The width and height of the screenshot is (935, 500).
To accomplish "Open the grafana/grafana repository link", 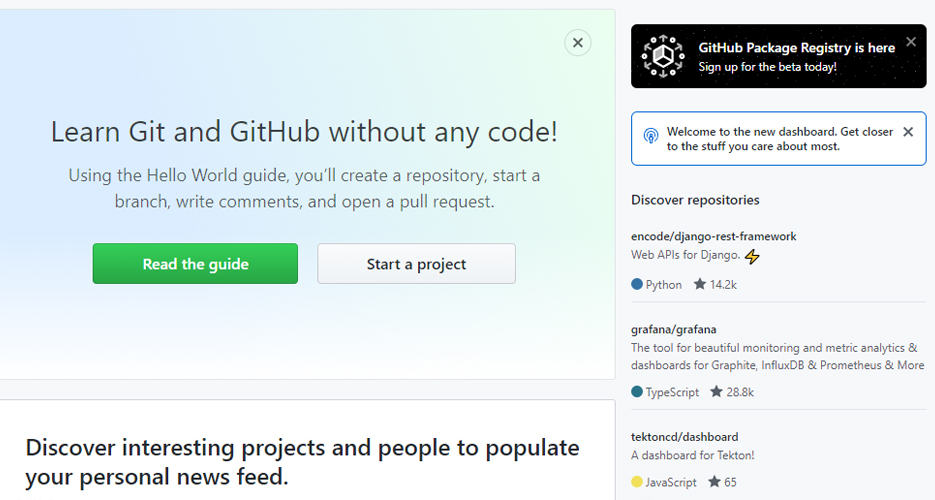I will click(673, 329).
